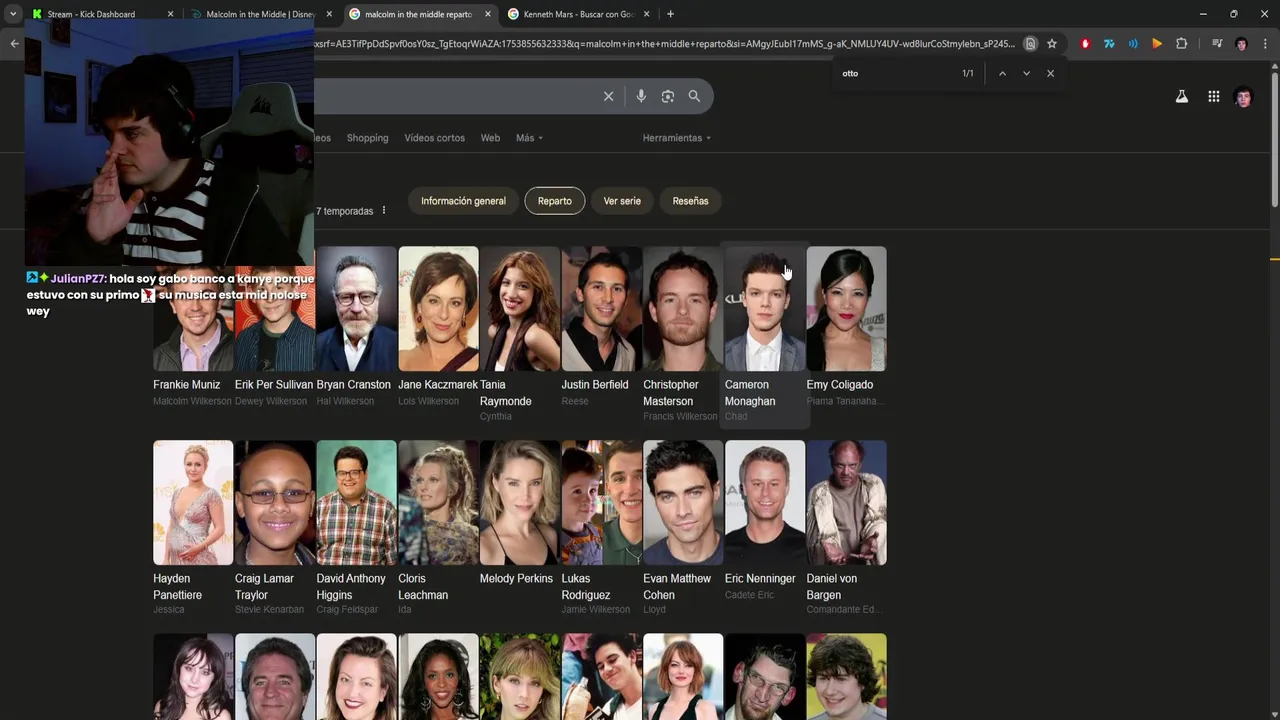
Task: Open the Información general chip
Action: tap(463, 201)
